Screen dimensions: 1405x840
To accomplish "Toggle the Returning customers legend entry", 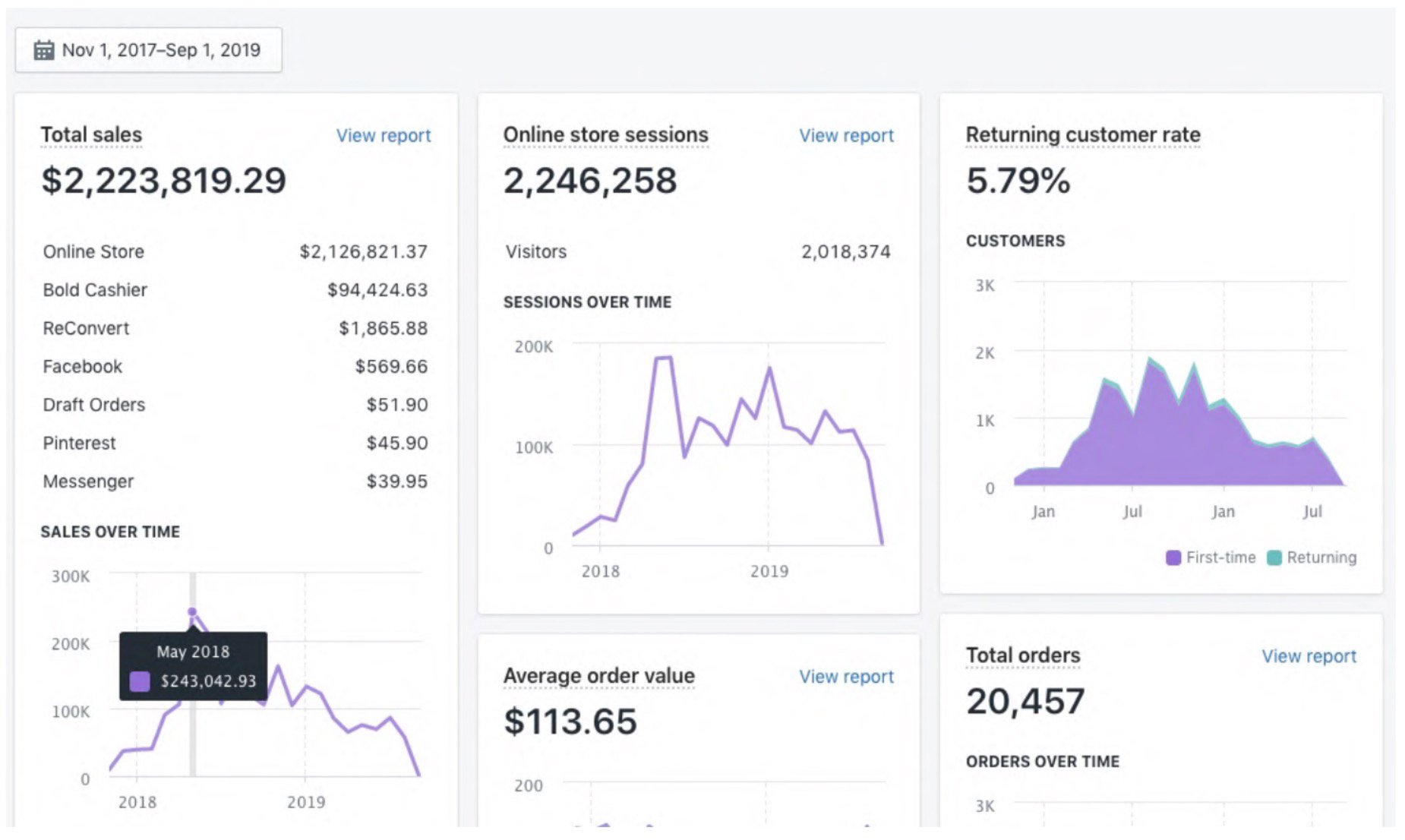I will pyautogui.click(x=1310, y=557).
